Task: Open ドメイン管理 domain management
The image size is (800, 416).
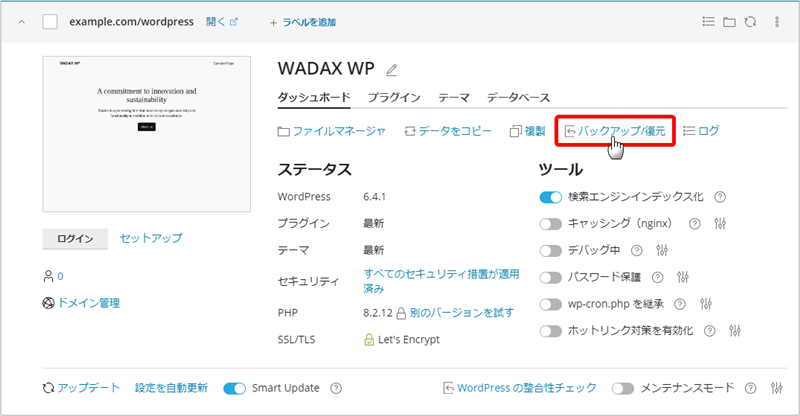Action: (81, 303)
